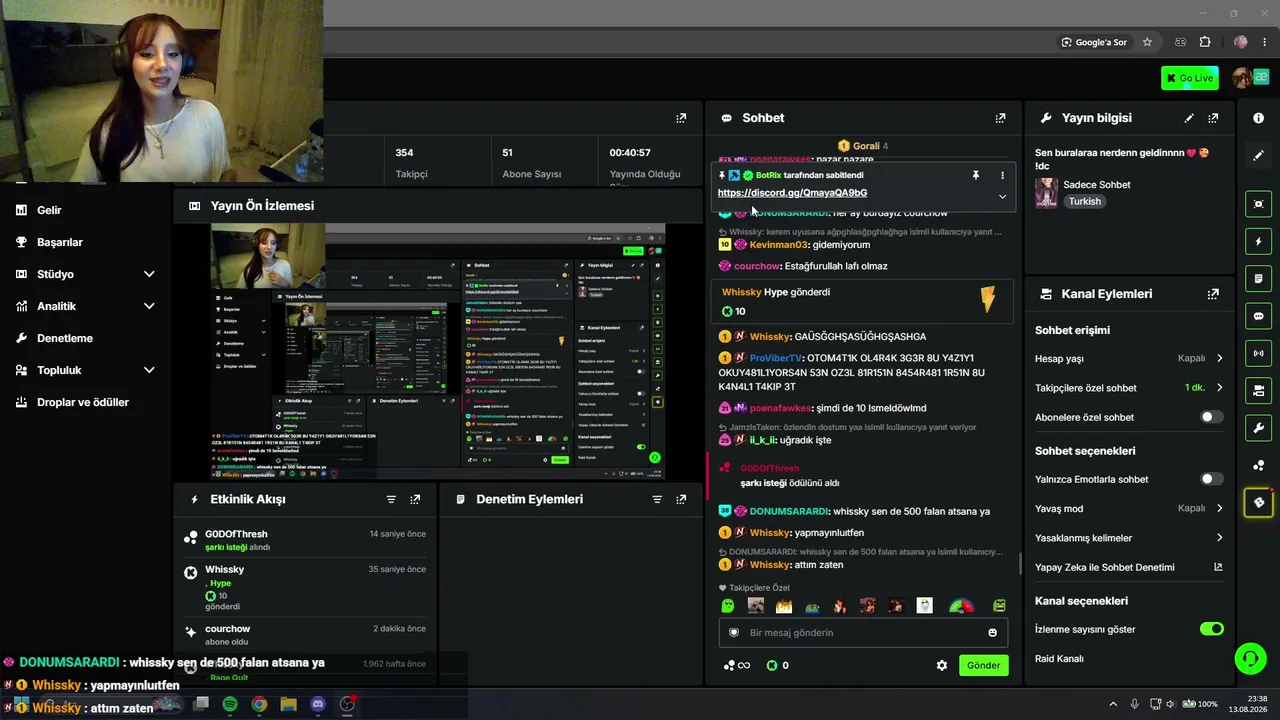Edit stream info with the pencil icon

1189,118
